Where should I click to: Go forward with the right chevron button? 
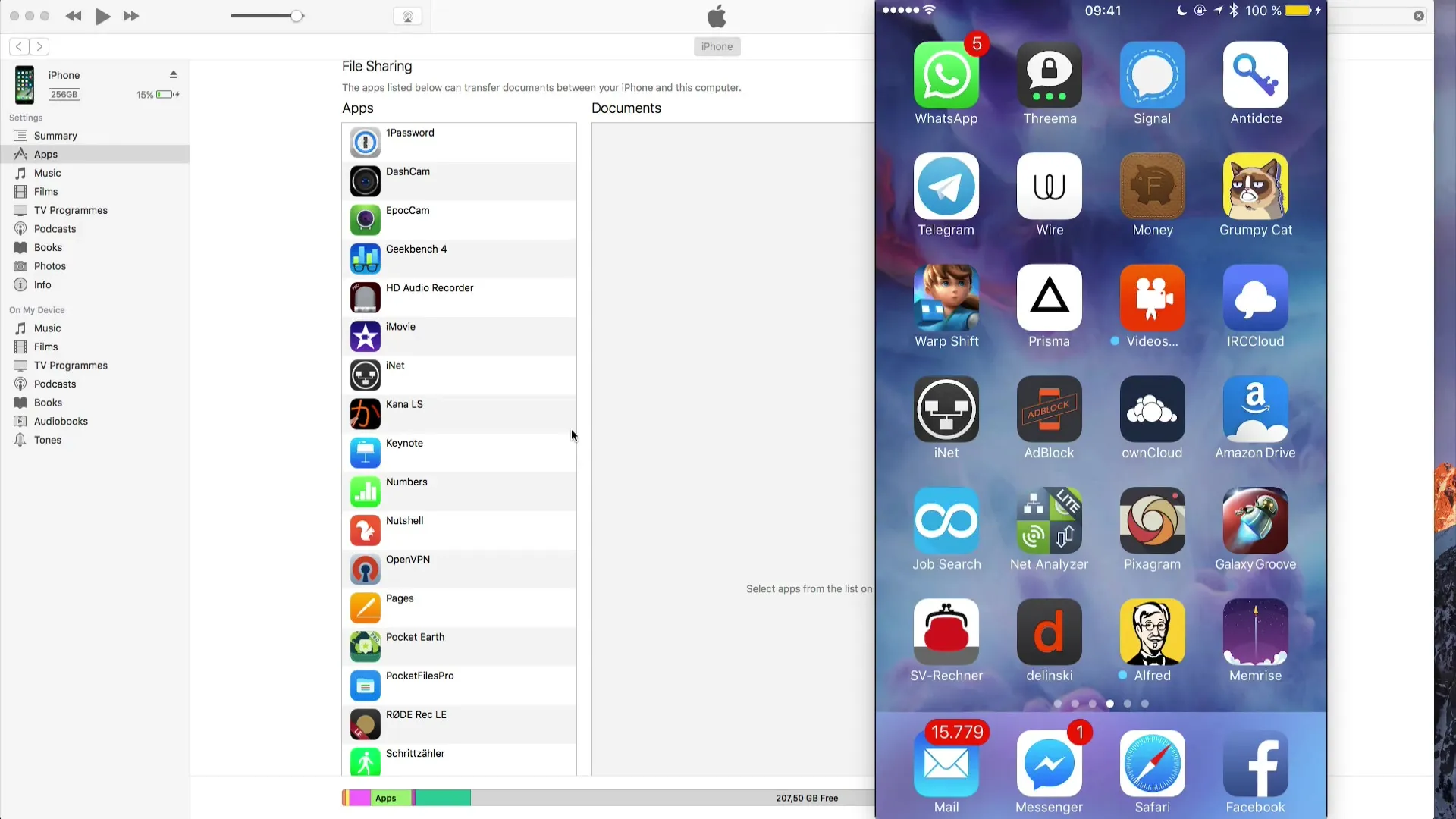click(x=39, y=46)
